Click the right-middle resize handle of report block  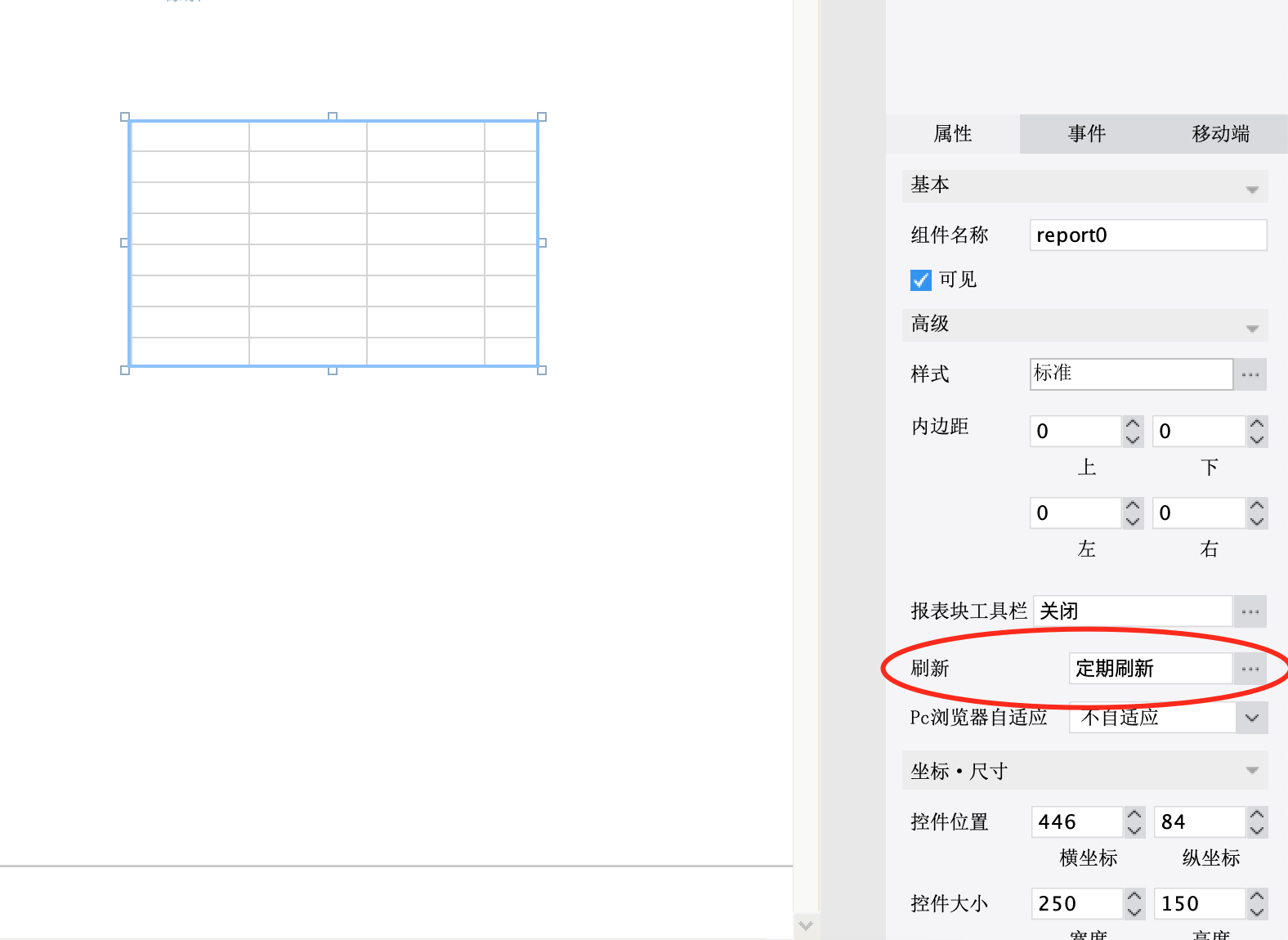[542, 243]
